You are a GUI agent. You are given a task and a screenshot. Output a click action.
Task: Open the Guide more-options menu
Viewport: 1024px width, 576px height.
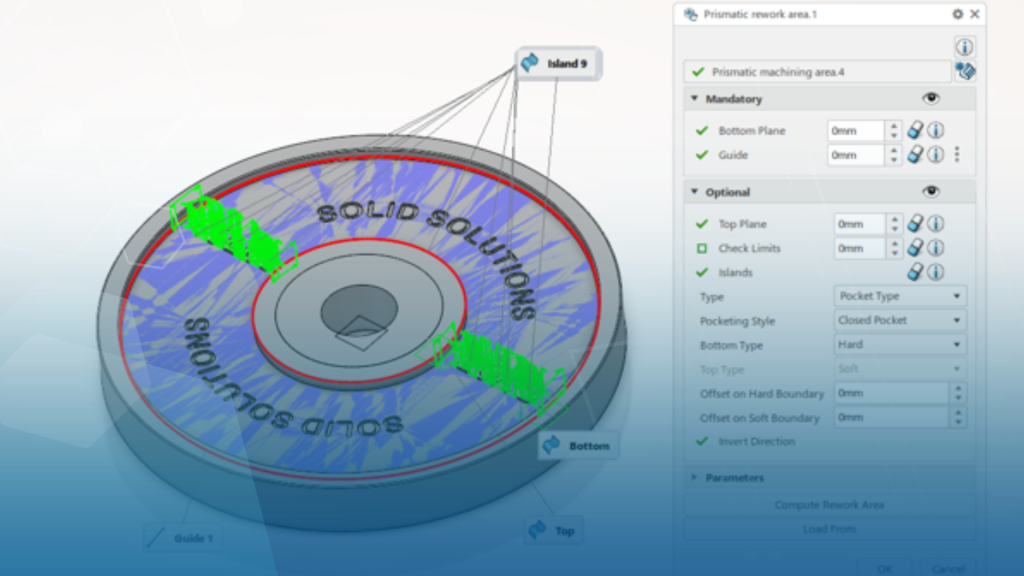pos(957,154)
